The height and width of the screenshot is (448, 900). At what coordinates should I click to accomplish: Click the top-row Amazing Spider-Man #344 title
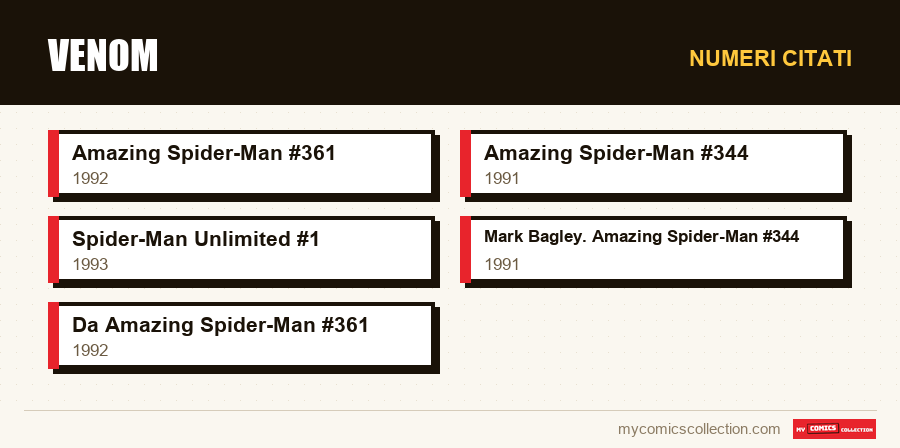coord(616,153)
